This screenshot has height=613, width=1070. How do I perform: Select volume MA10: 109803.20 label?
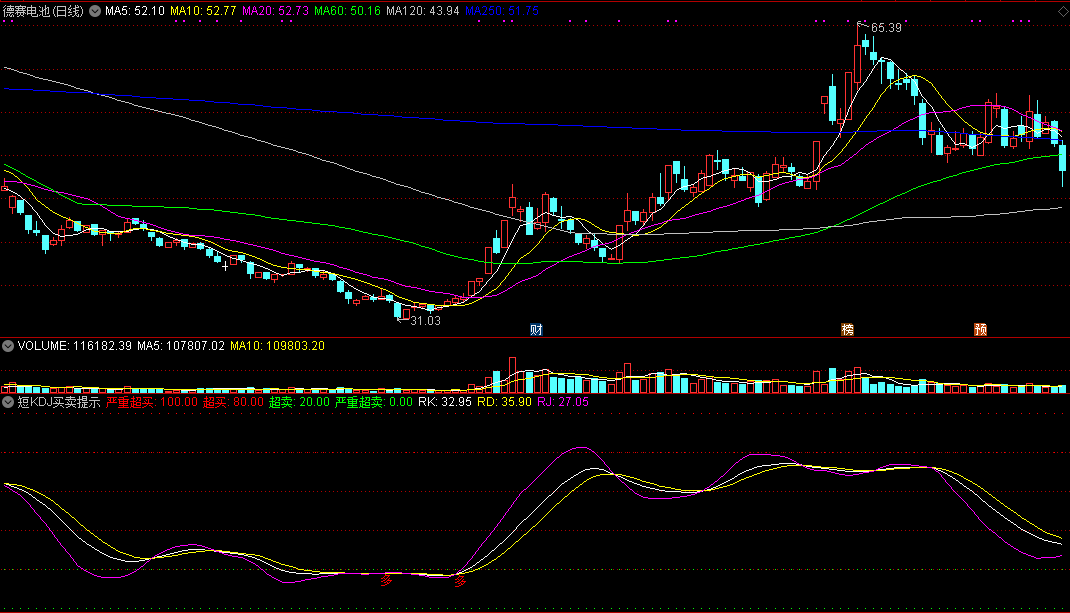pyautogui.click(x=277, y=346)
